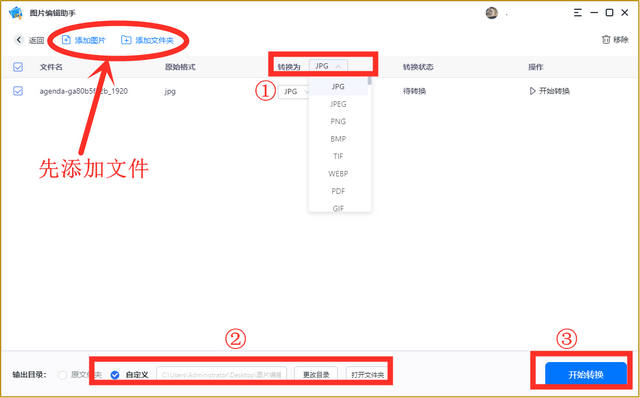Click 添加文件夹 to add a folder
The width and height of the screenshot is (640, 398).
(147, 40)
